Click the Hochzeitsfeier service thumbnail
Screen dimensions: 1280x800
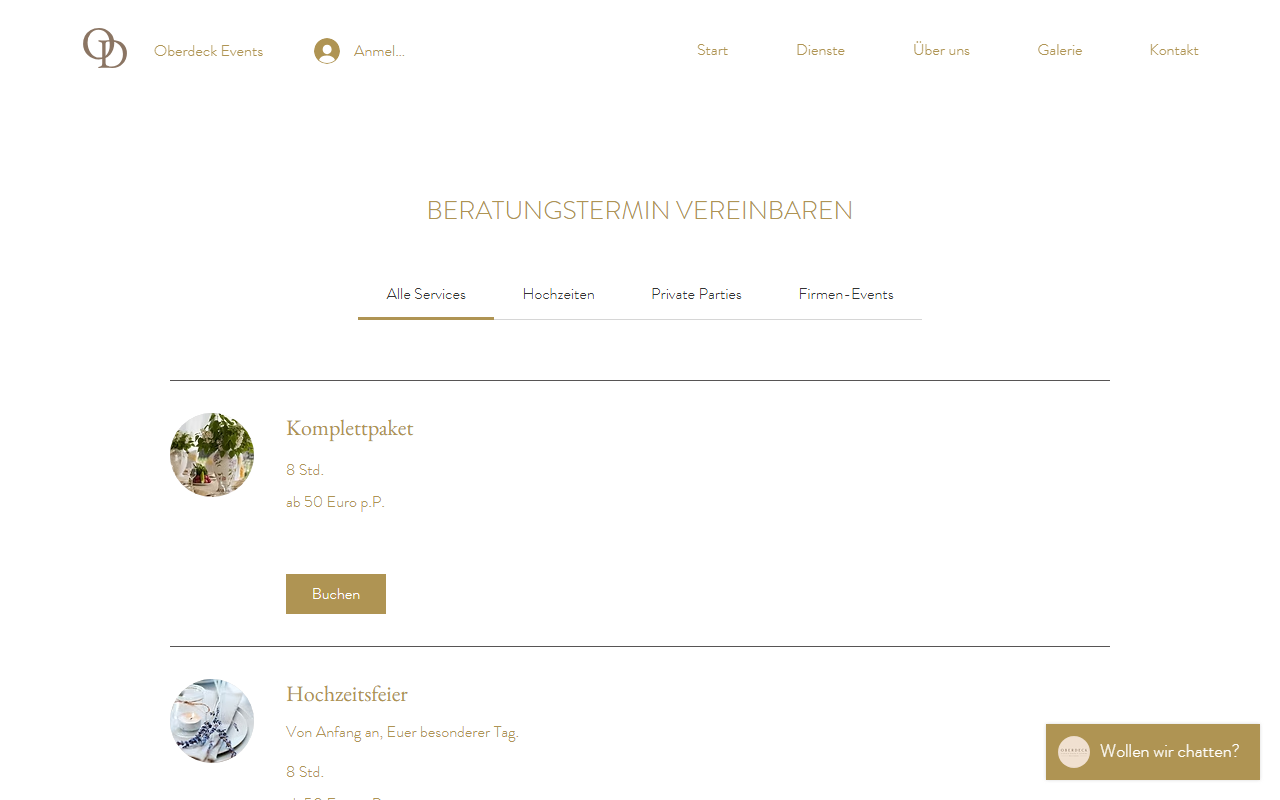point(212,721)
